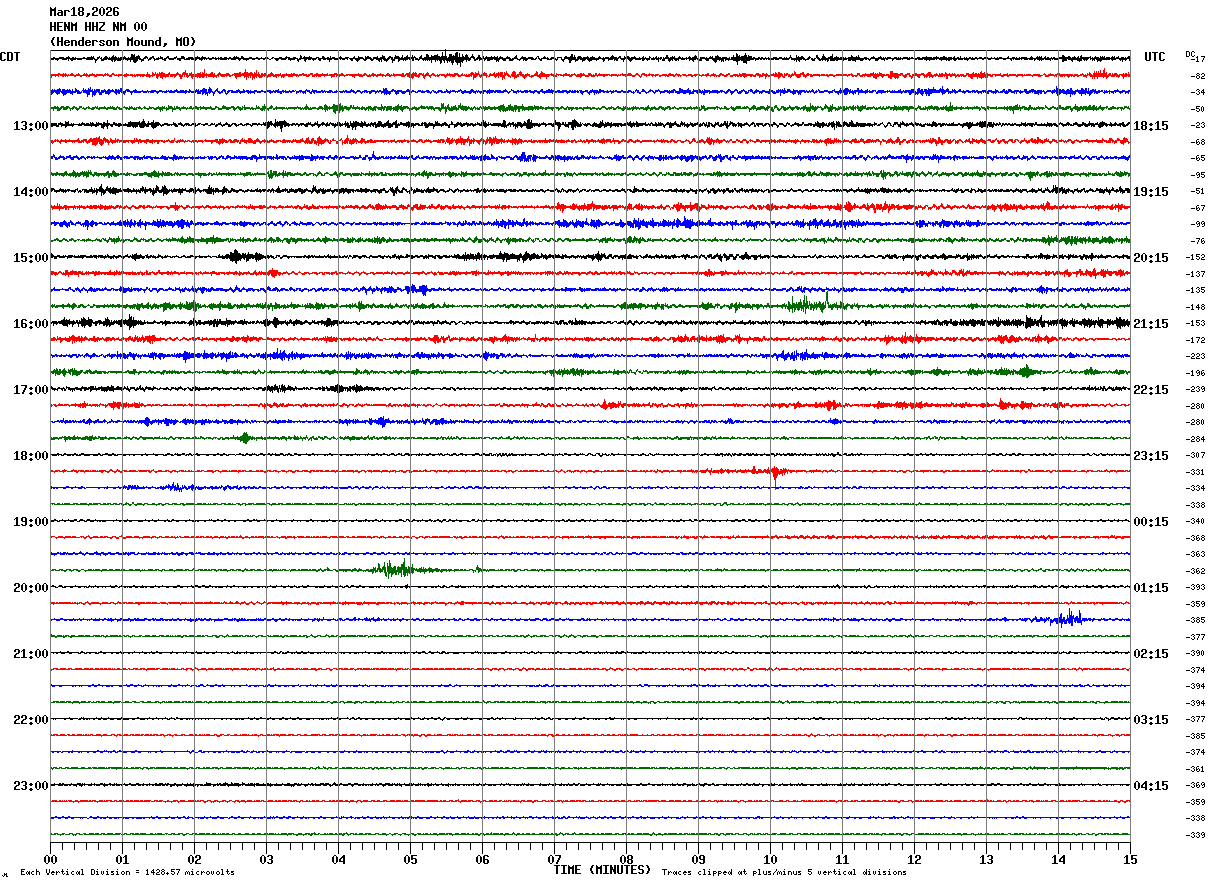Click the DC offset value -339

[1196, 835]
